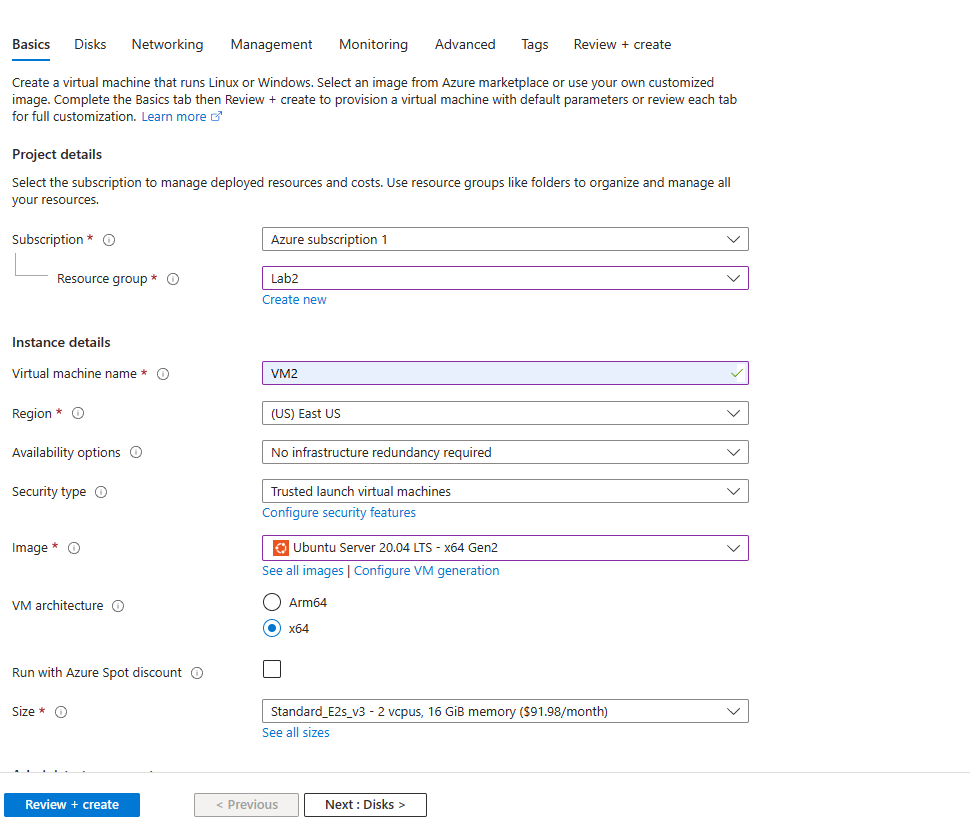Select the Arm64 architecture radio button
This screenshot has height=829, width=970.
tap(272, 602)
